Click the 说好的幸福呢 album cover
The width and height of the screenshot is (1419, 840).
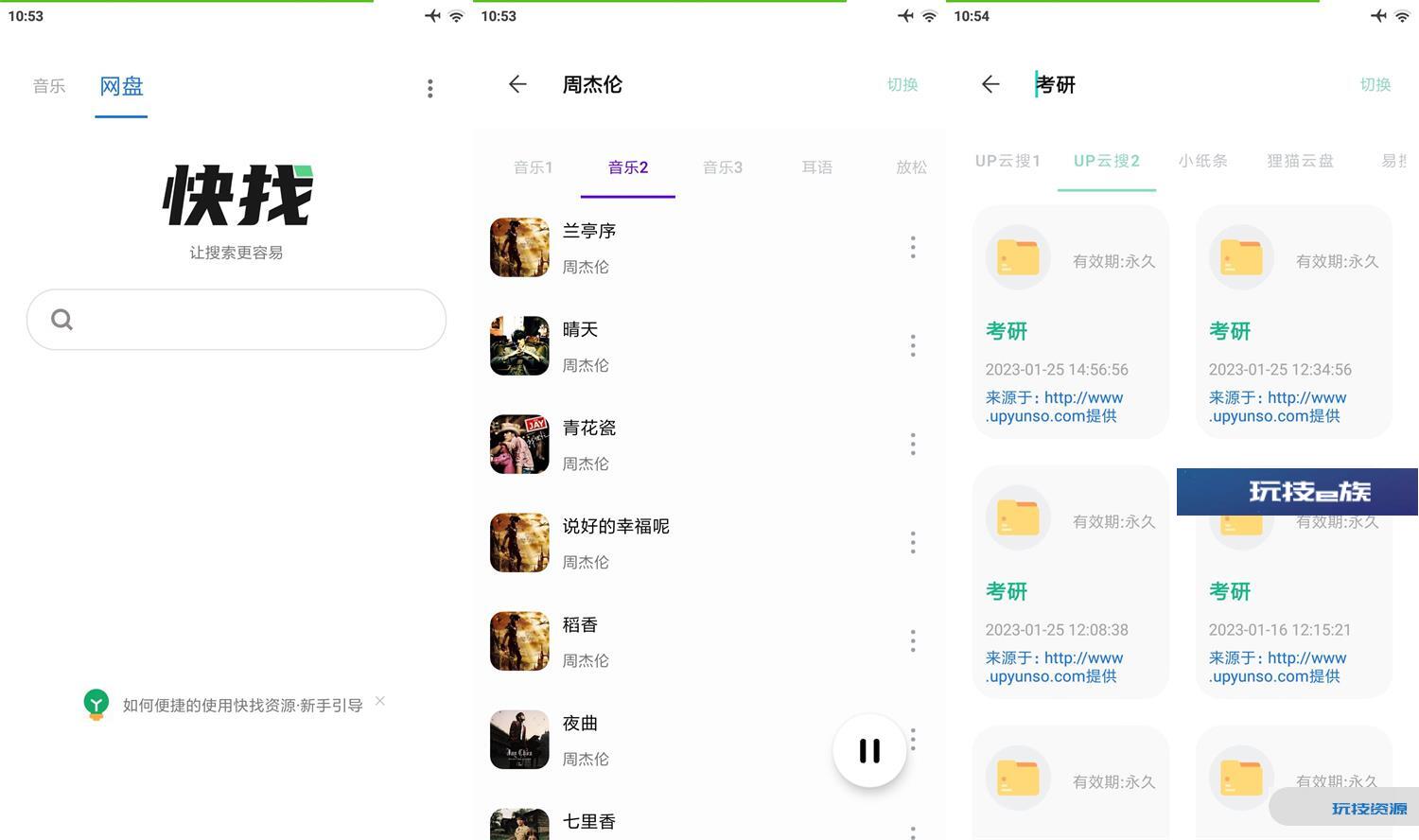coord(519,542)
